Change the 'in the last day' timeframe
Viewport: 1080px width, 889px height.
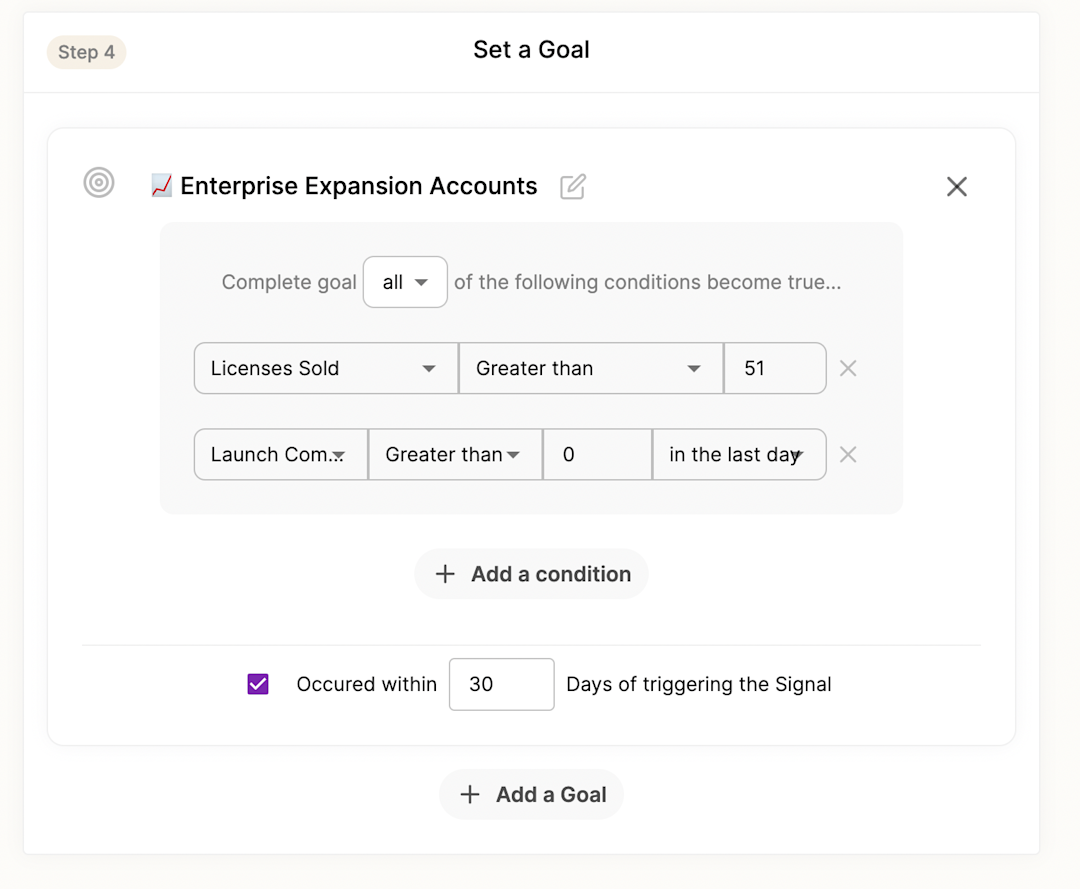pos(738,455)
